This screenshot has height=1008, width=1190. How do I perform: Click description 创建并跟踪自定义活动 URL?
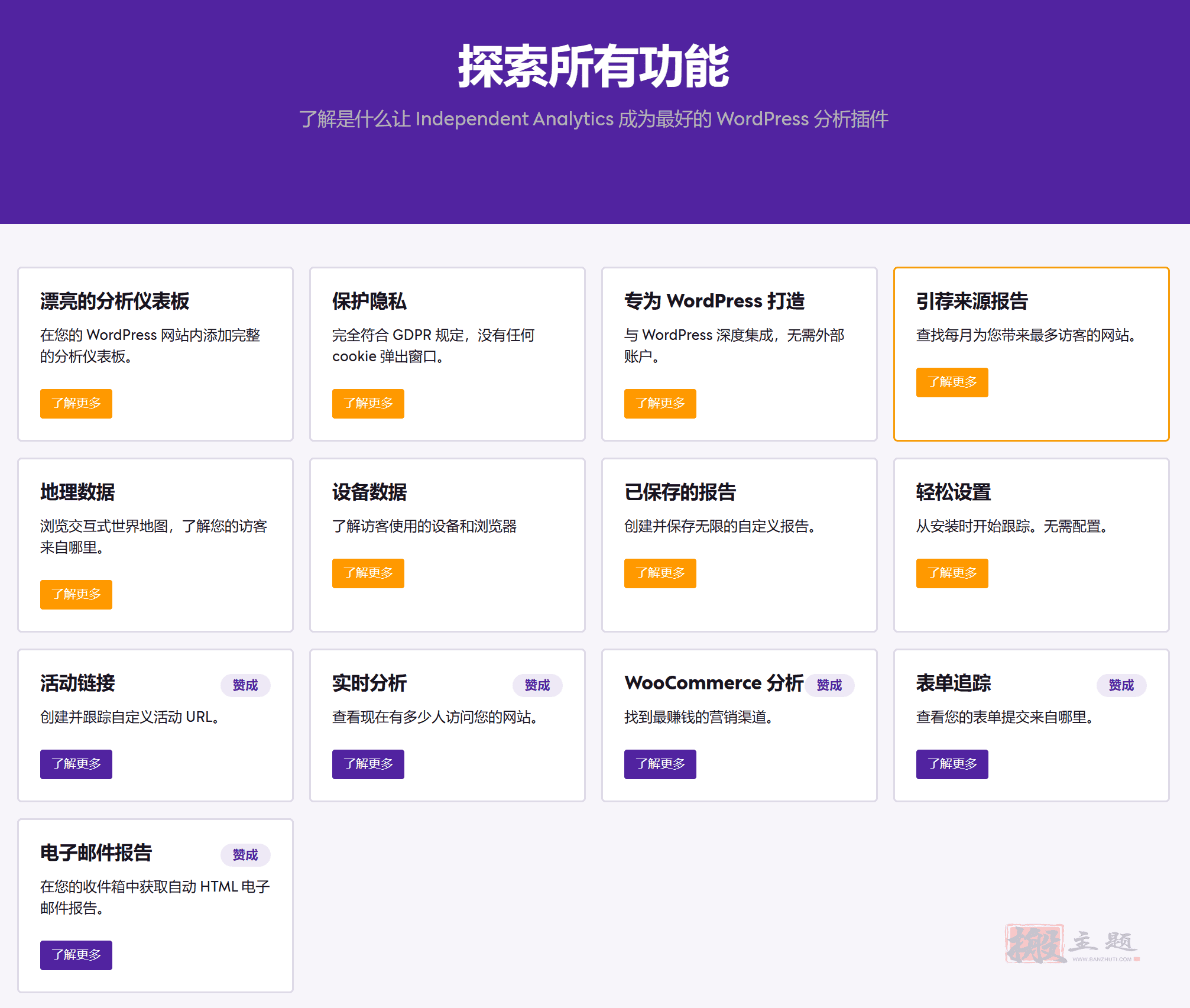pos(130,718)
